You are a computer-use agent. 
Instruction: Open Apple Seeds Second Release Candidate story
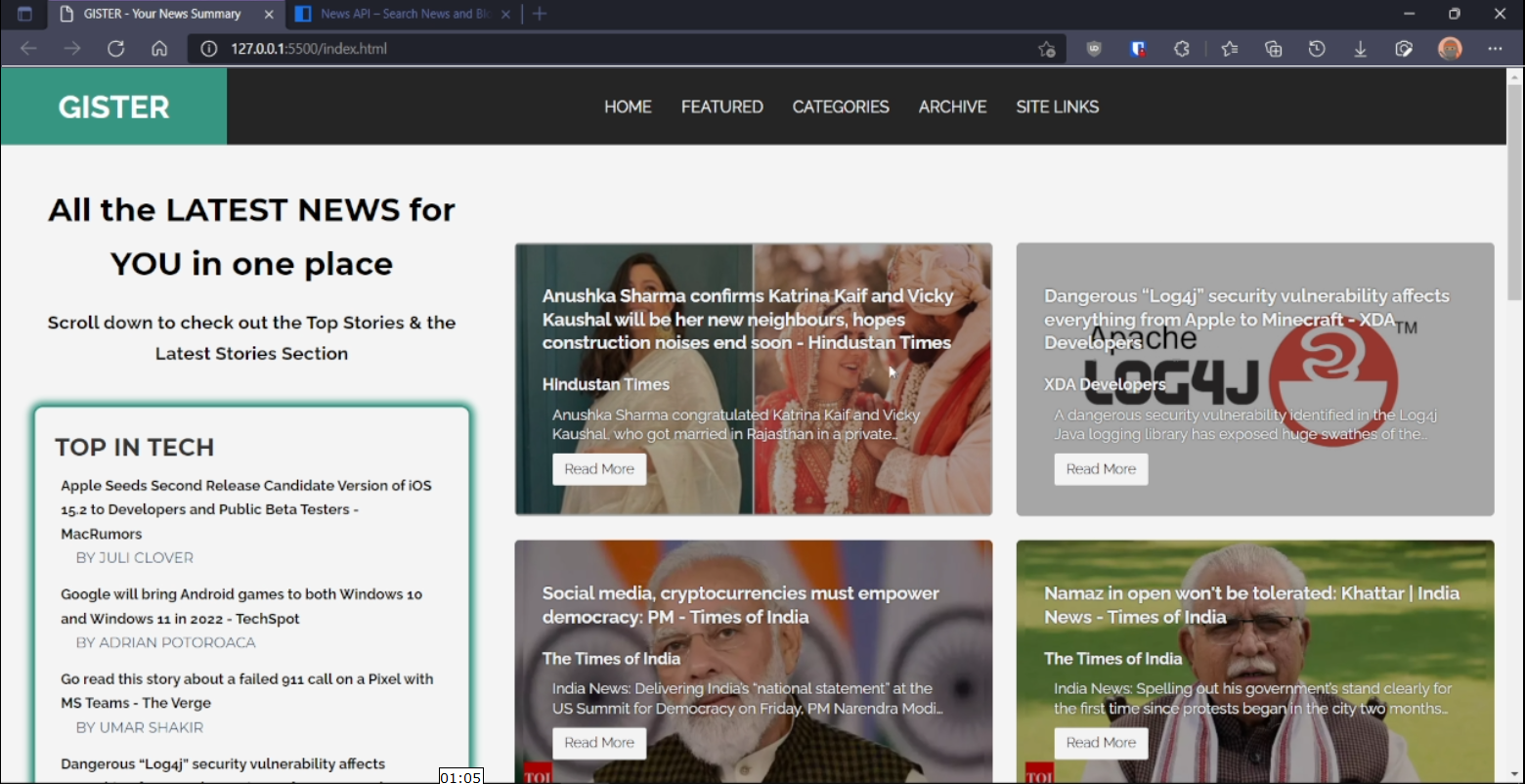coord(246,509)
